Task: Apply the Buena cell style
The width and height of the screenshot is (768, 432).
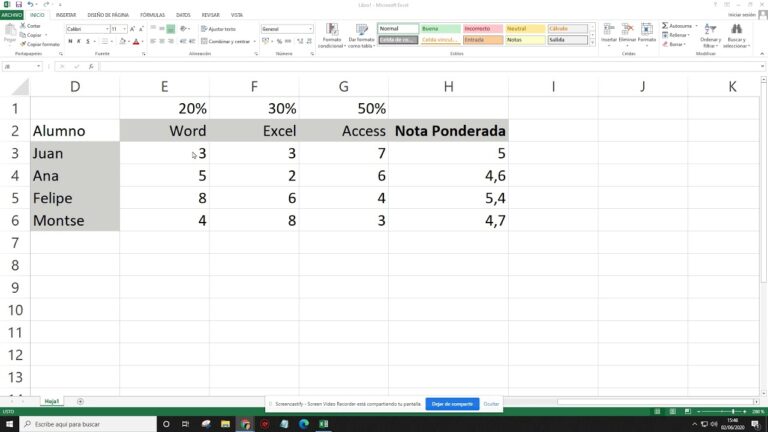Action: (440, 29)
